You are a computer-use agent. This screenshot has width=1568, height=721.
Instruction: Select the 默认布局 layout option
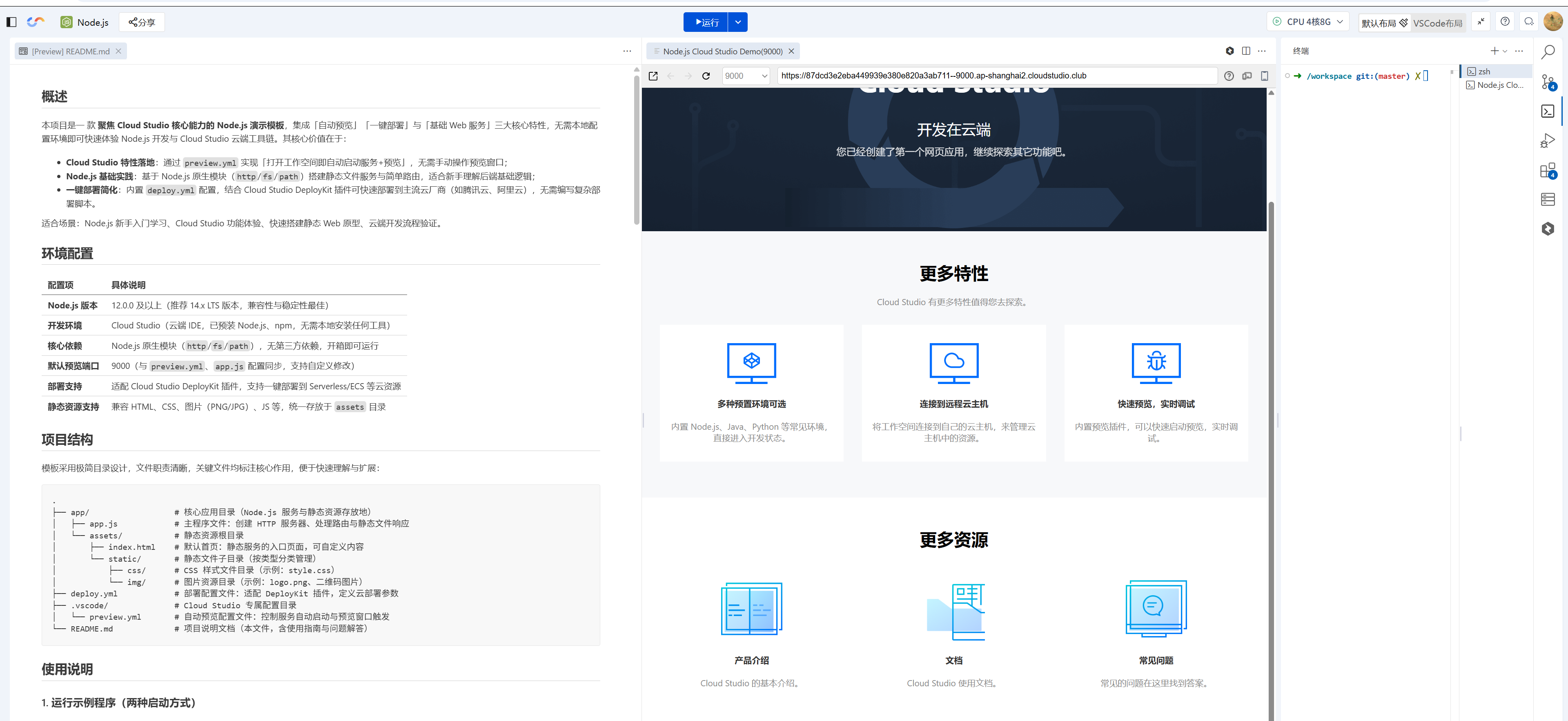click(1379, 23)
